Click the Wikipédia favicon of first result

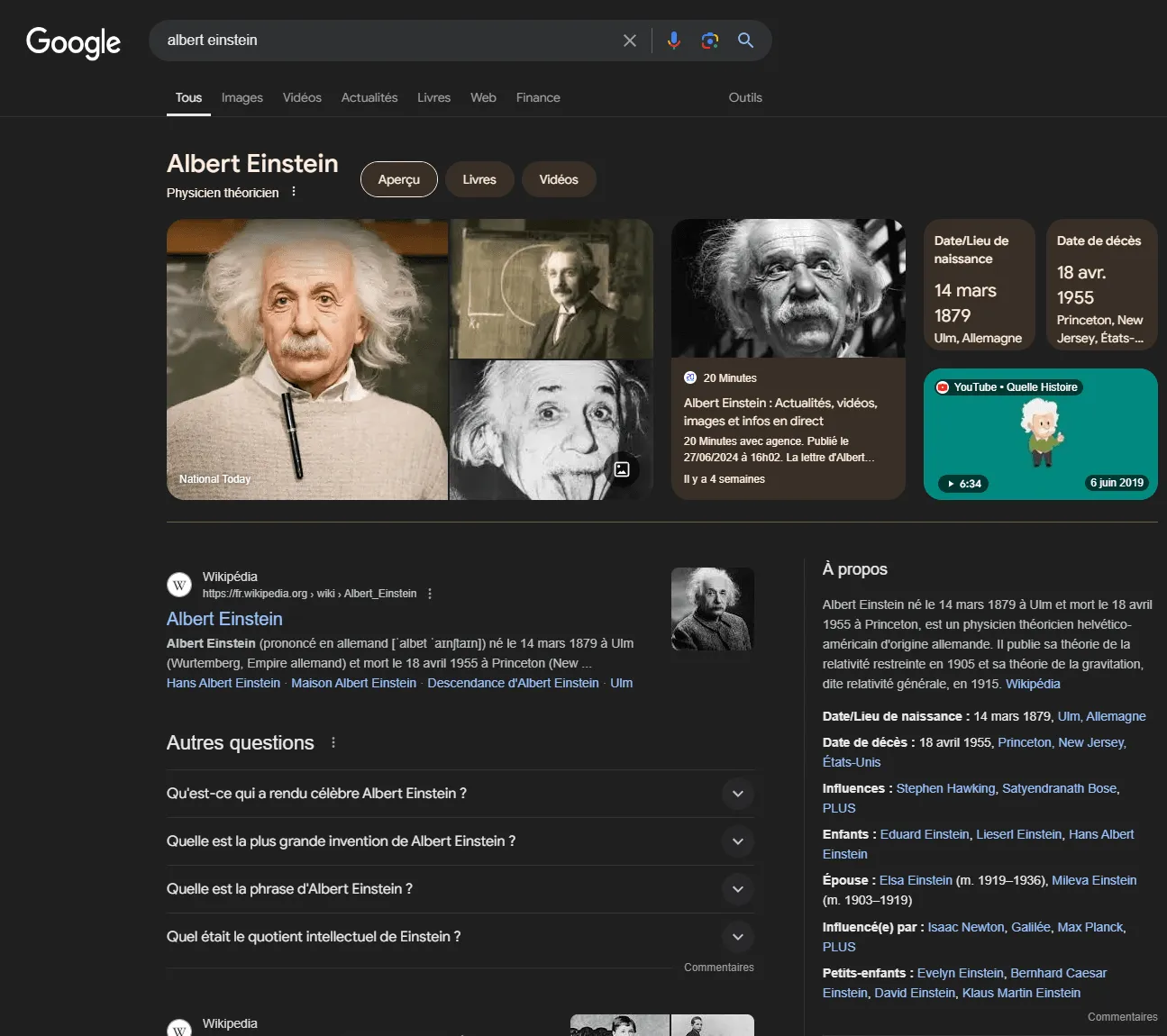point(179,585)
